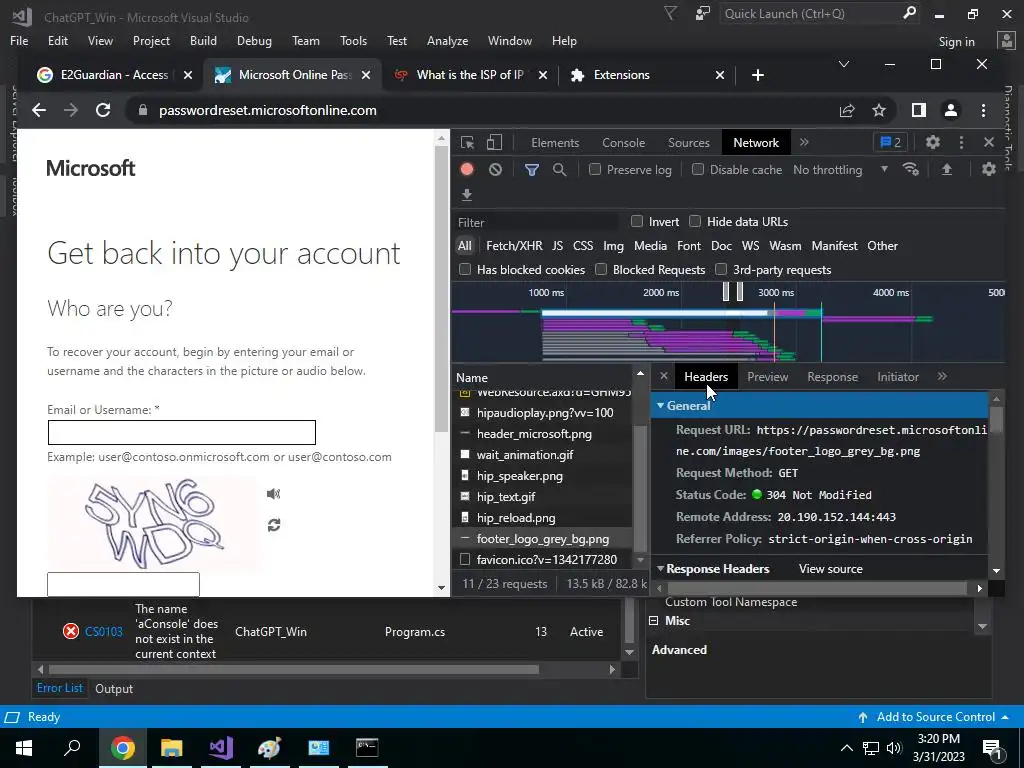Image resolution: width=1024 pixels, height=768 pixels.
Task: Open a new Chrome tab
Action: tap(758, 75)
